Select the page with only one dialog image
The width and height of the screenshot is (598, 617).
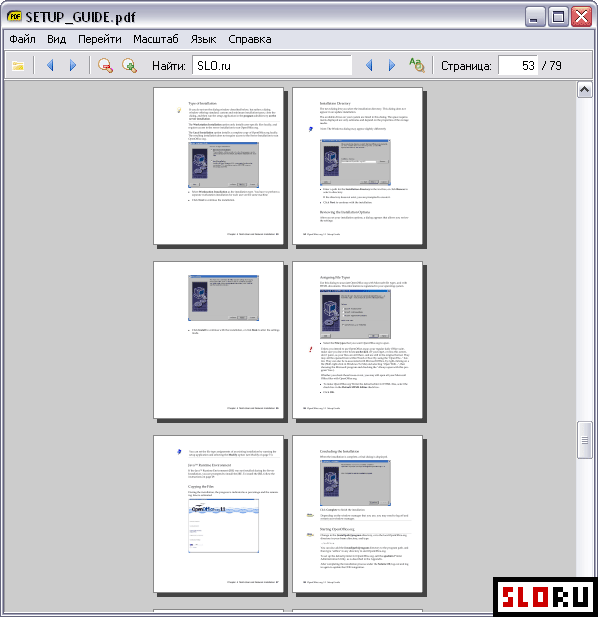point(218,340)
